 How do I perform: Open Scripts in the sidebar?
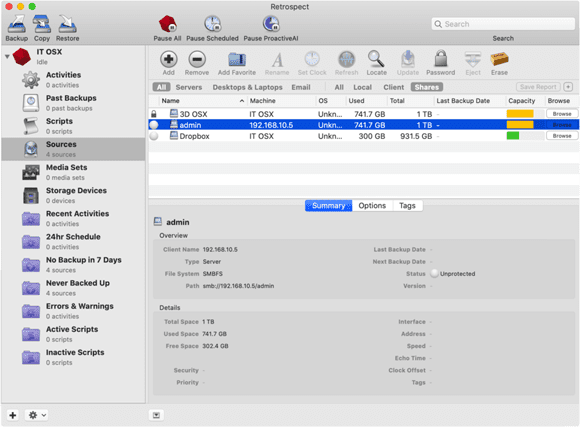coord(73,126)
